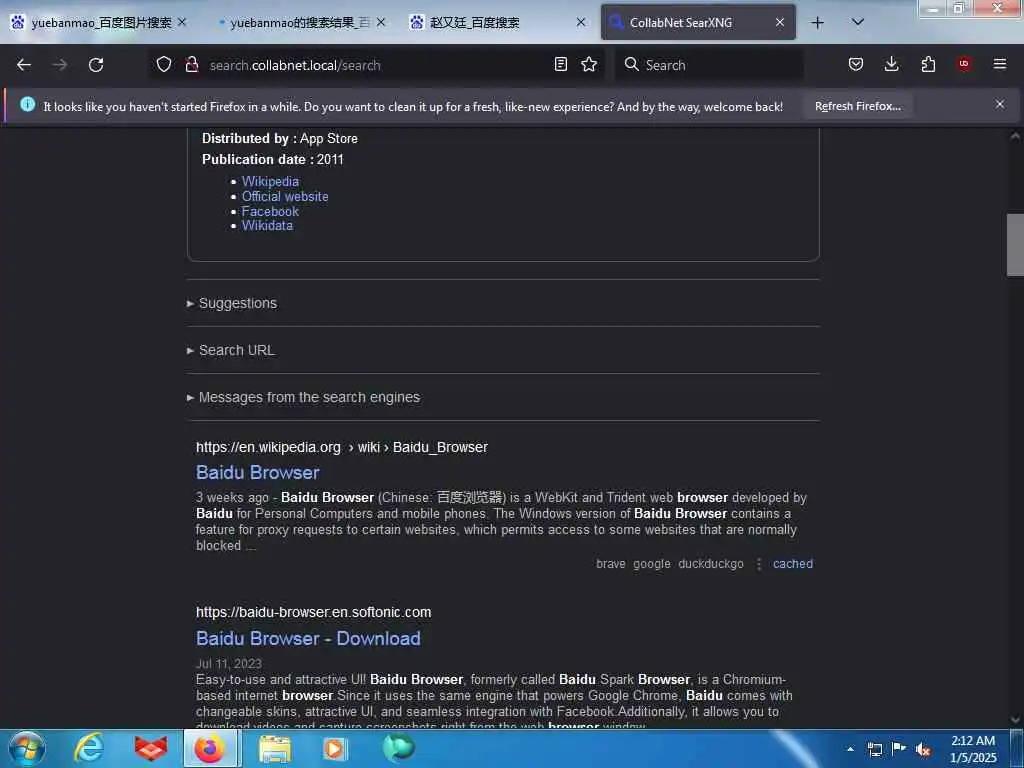List all tabs with the chevron

coord(858,22)
